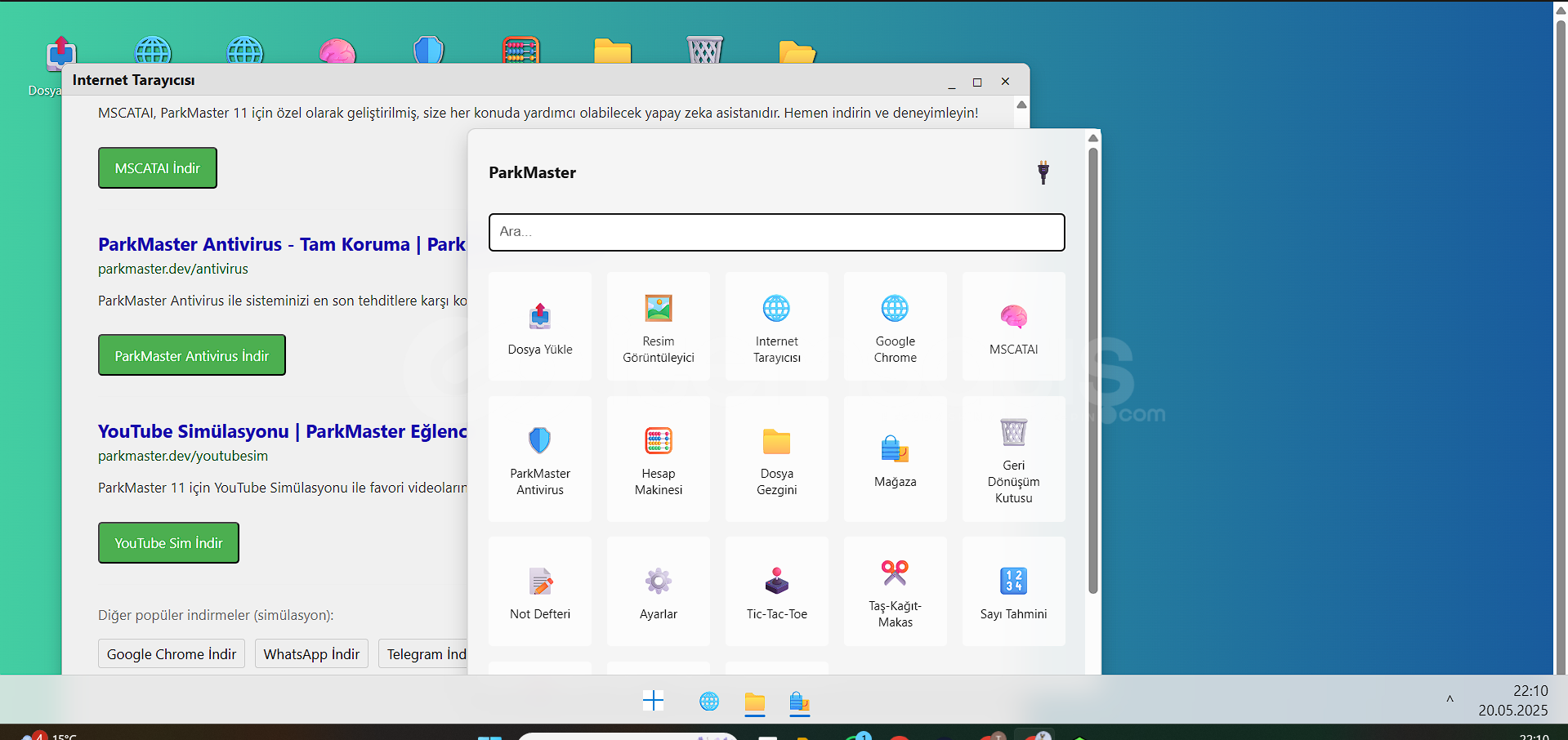Open Hesap Makinesi calculator app
The width and height of the screenshot is (1568, 740).
tap(659, 459)
